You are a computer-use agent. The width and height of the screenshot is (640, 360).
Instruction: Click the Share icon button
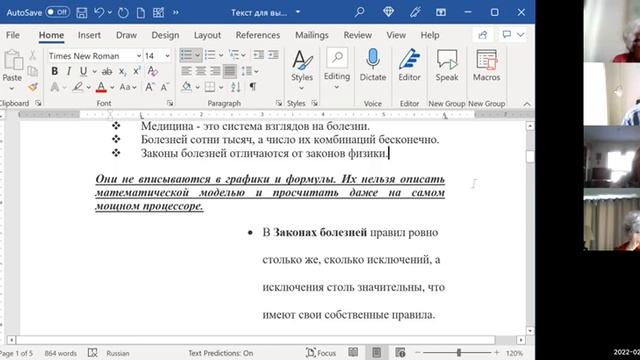[483, 35]
